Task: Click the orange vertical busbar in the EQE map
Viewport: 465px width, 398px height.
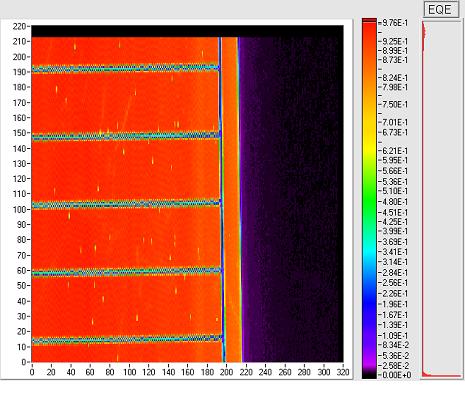Action: 231,199
